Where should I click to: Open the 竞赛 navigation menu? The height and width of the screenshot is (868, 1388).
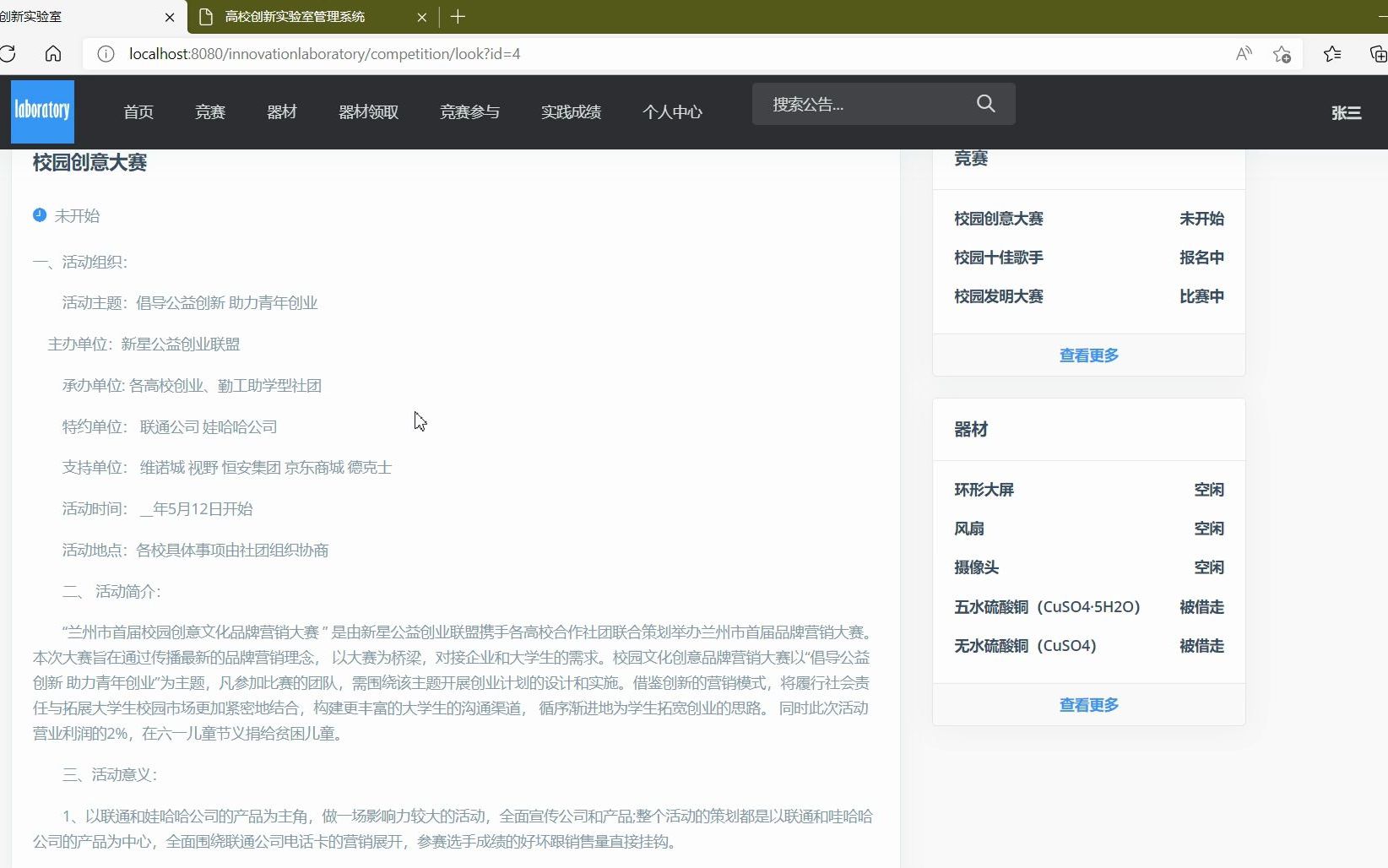tap(209, 111)
